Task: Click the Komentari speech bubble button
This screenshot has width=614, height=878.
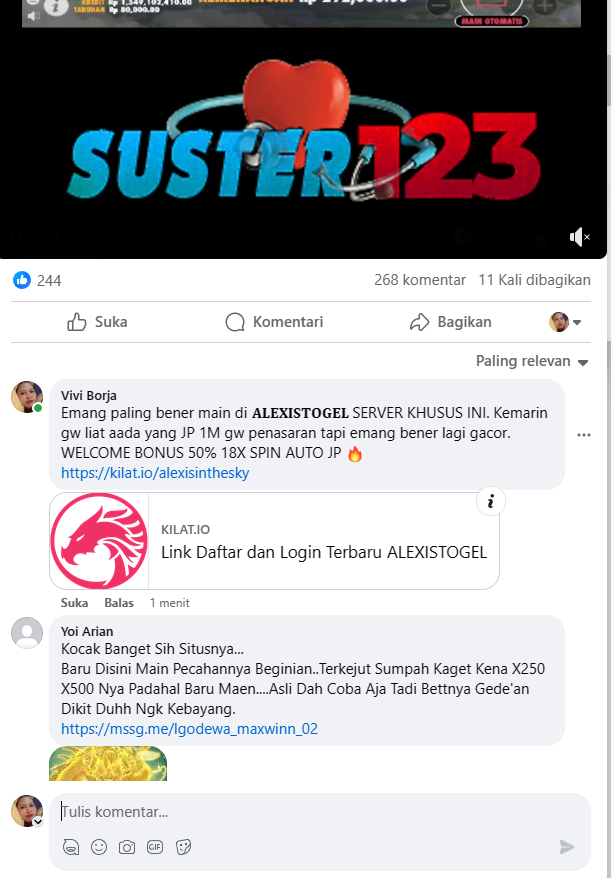Action: pyautogui.click(x=274, y=322)
